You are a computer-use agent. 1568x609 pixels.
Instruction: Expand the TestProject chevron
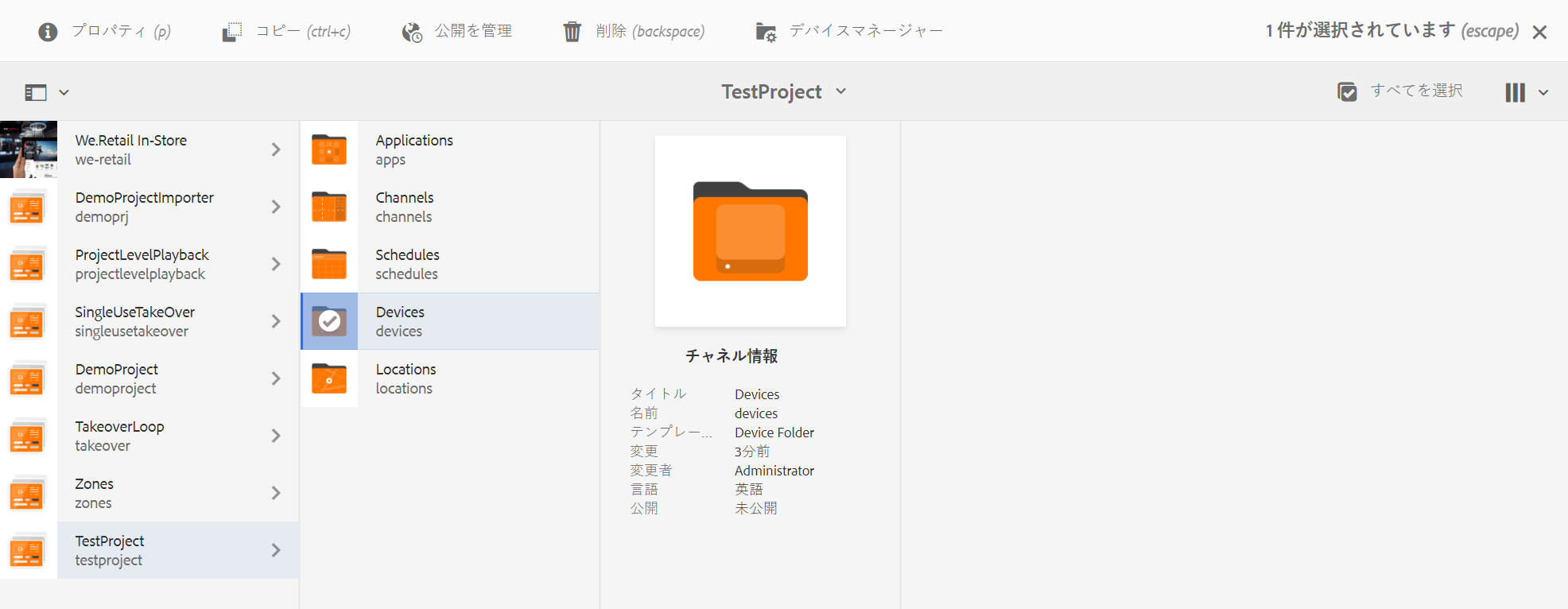(x=276, y=550)
